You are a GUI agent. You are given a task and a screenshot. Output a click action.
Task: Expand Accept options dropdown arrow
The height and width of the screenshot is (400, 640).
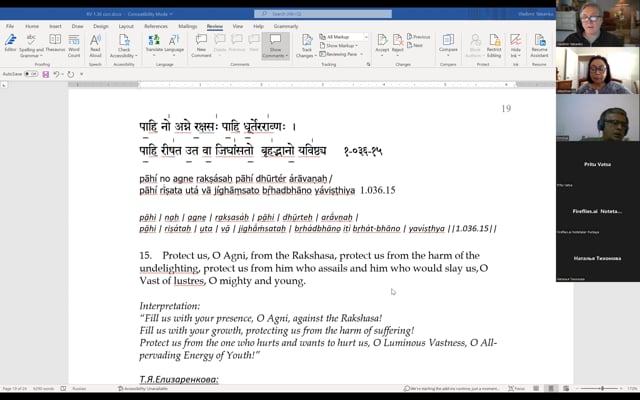pos(382,55)
